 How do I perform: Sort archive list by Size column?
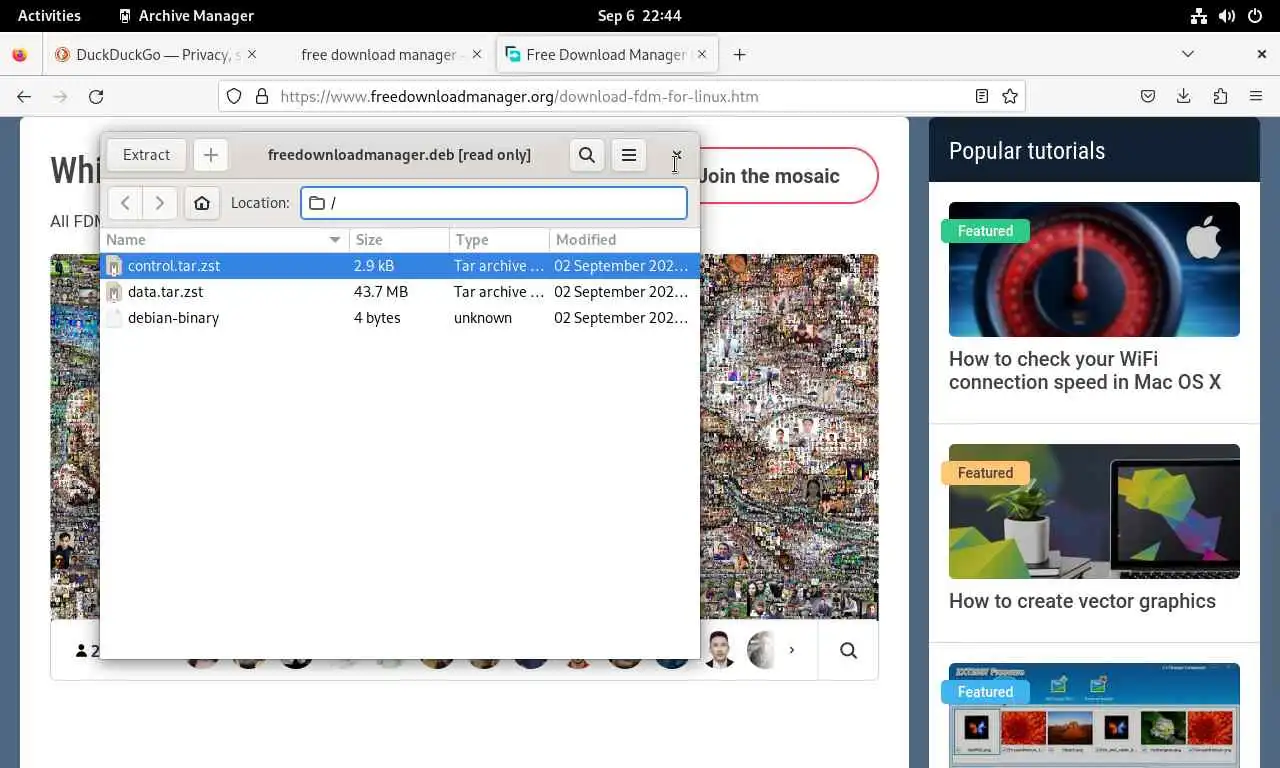399,240
